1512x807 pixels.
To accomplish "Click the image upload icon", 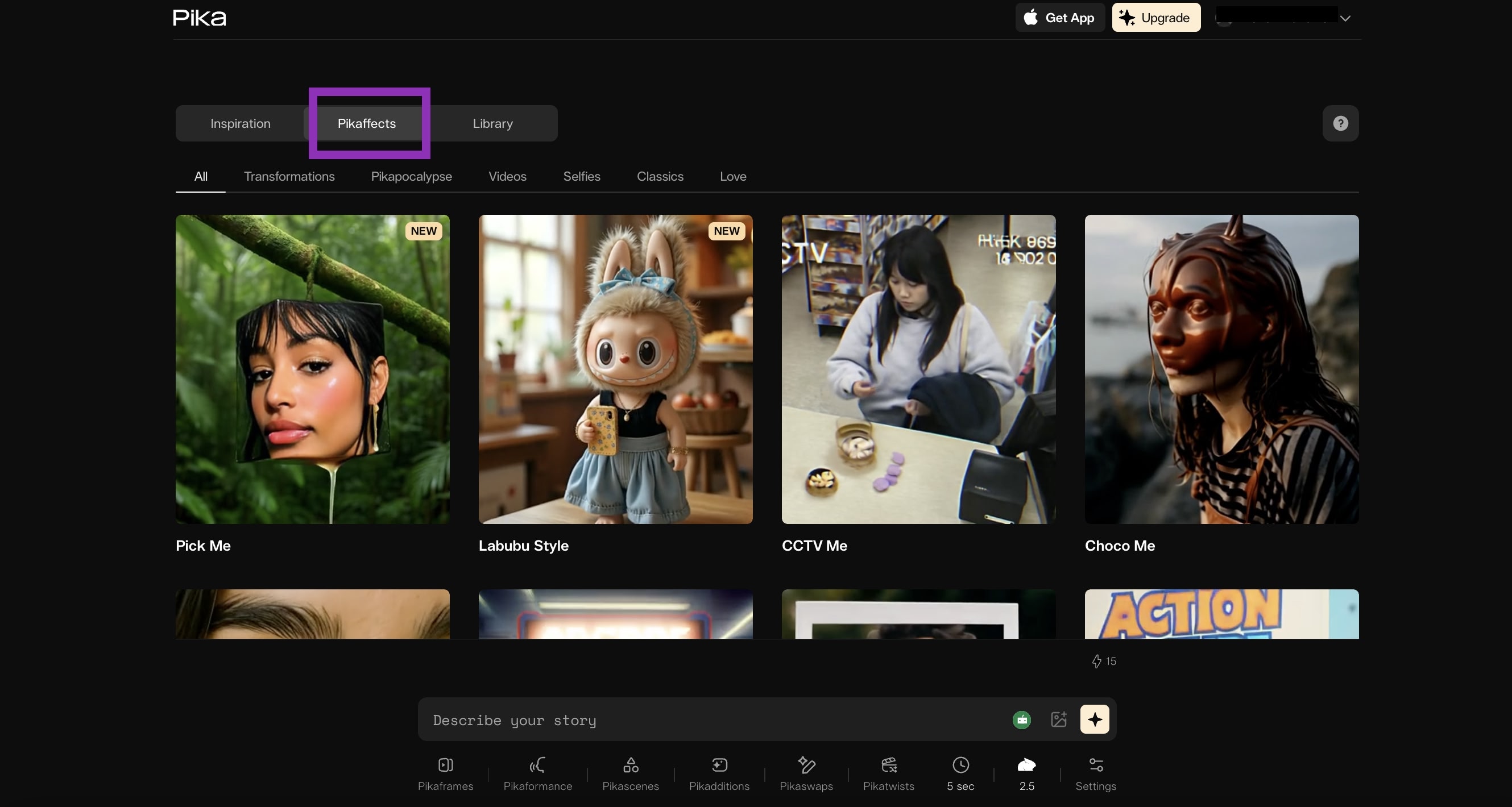I will (1058, 719).
